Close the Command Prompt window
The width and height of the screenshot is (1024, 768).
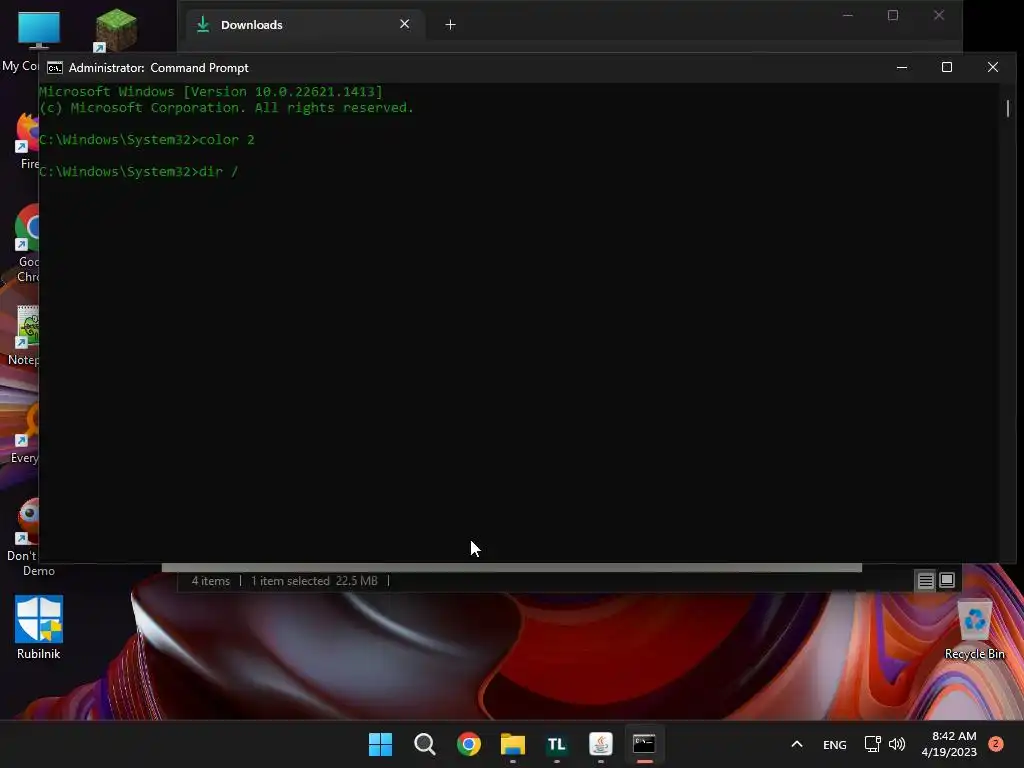click(993, 67)
